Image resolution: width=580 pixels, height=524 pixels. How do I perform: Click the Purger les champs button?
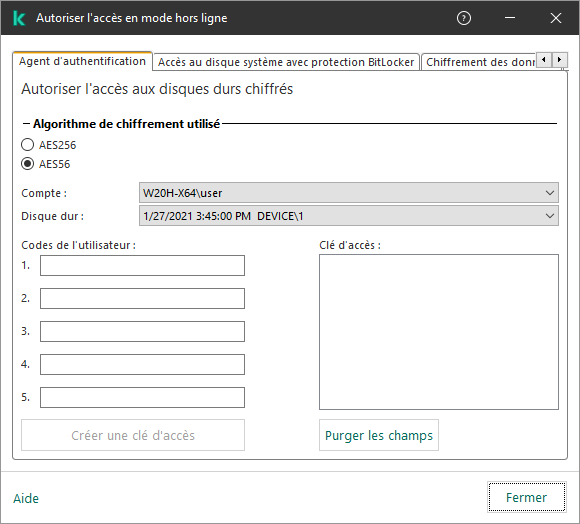379,435
